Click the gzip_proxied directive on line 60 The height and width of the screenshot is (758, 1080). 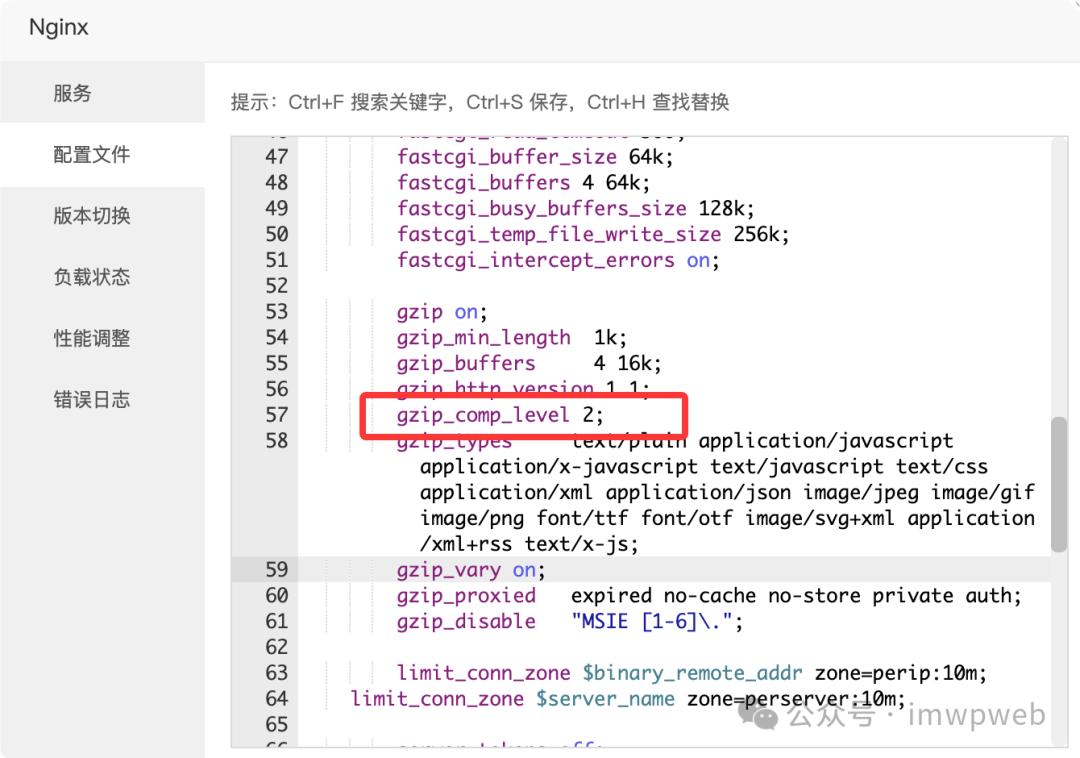tap(466, 596)
